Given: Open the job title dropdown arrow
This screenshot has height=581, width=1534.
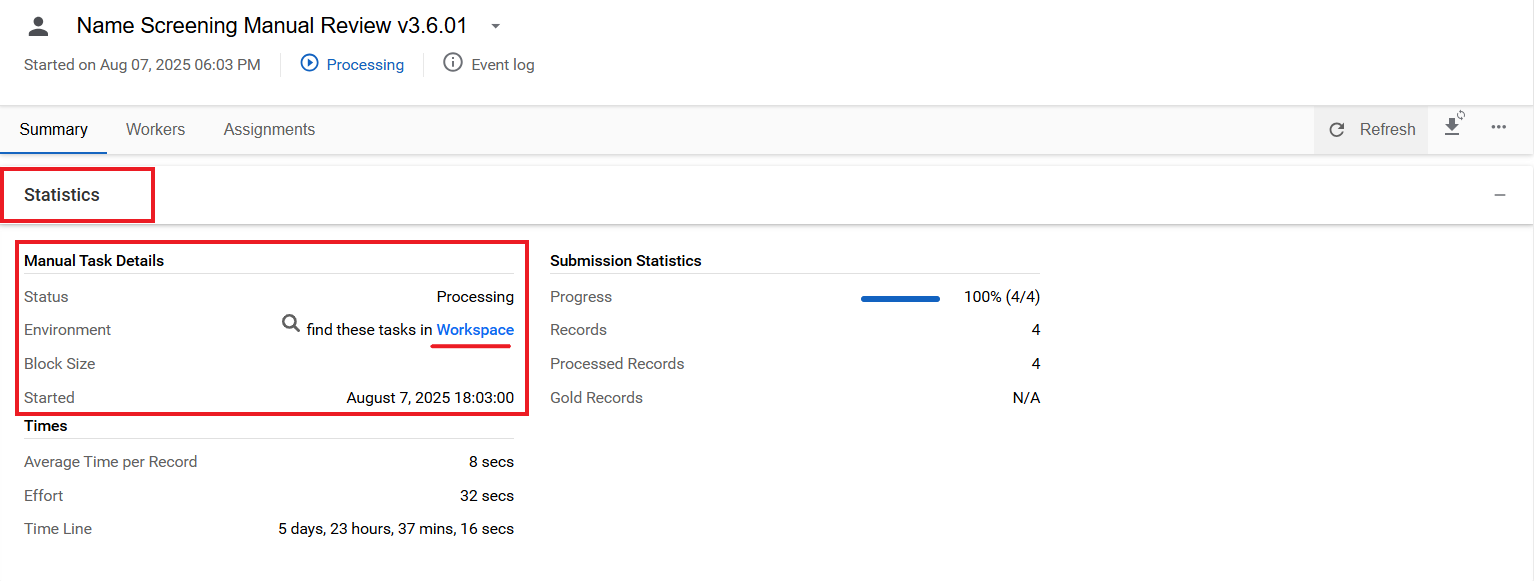Looking at the screenshot, I should pyautogui.click(x=495, y=27).
